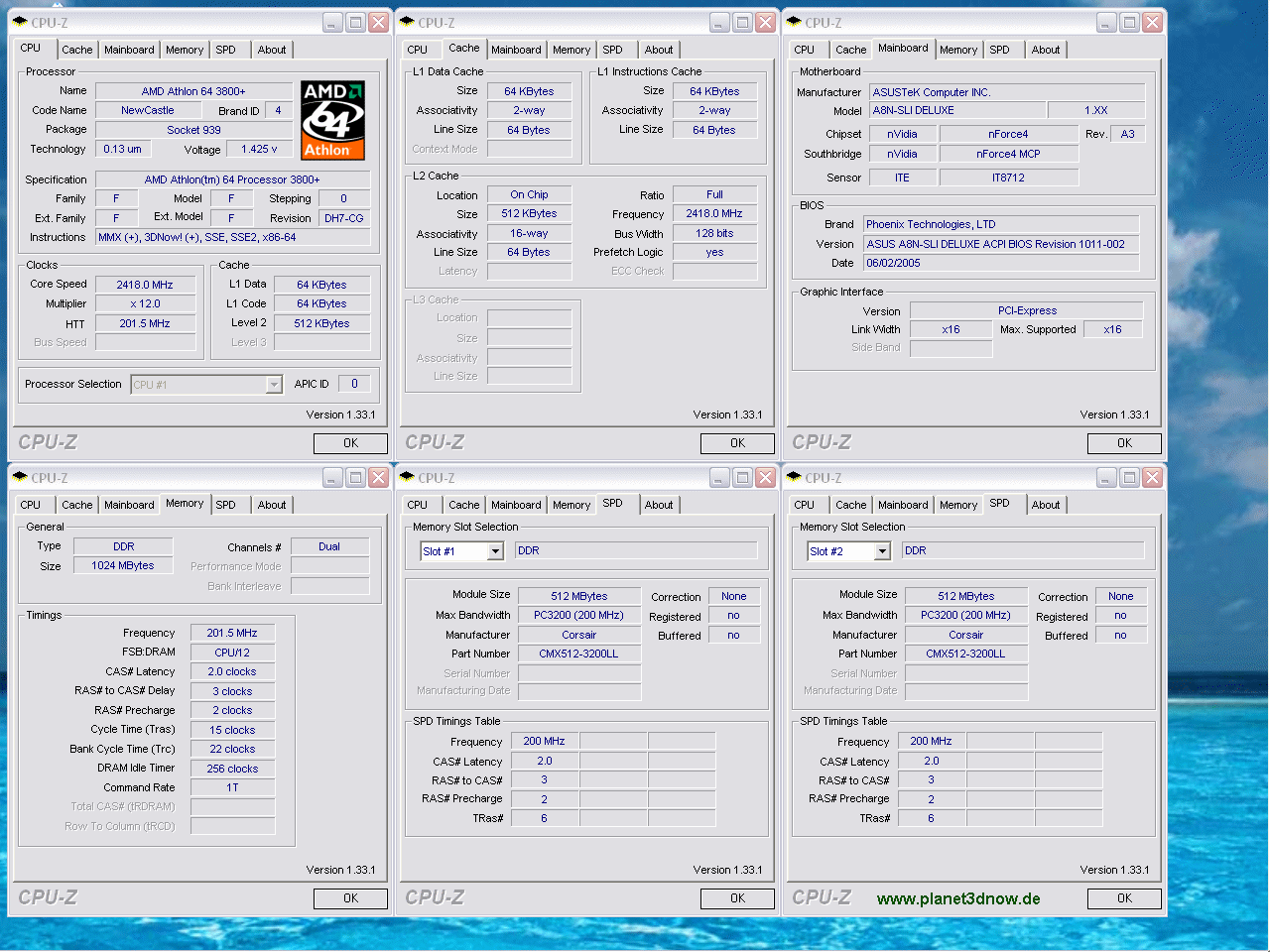Screen dimensions: 1270x952
Task: Switch to SPD tab in the memory timings window
Action: 225,505
